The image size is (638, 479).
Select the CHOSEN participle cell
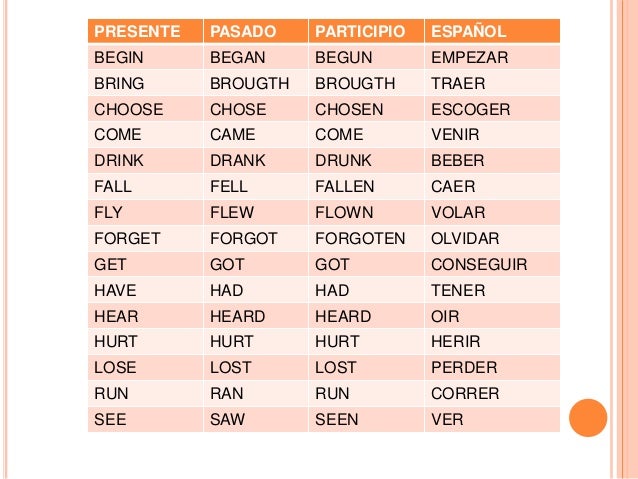[x=366, y=109]
